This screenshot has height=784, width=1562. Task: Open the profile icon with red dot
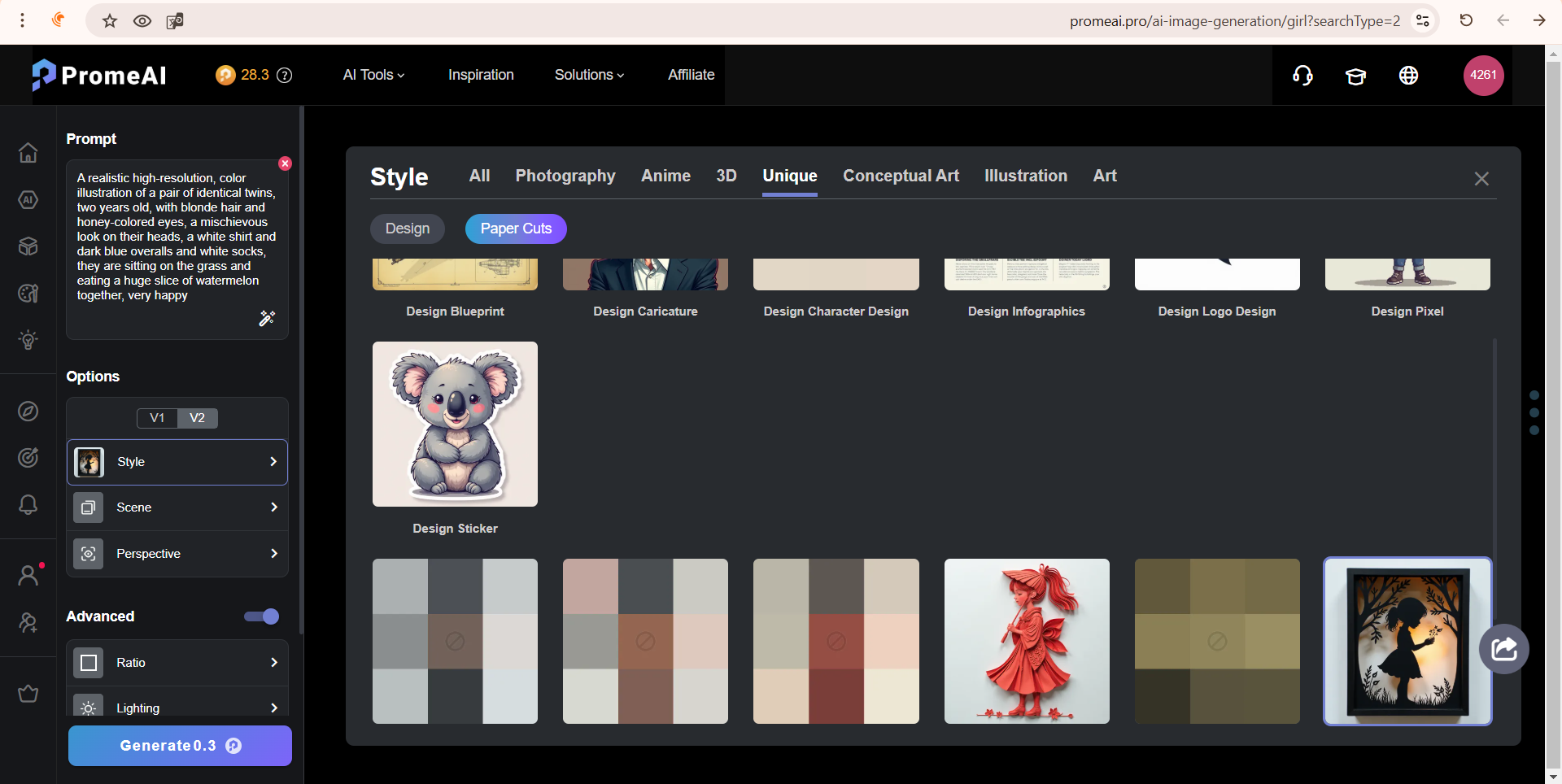click(x=29, y=575)
